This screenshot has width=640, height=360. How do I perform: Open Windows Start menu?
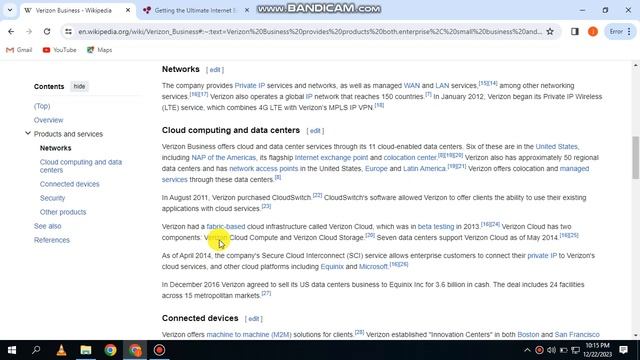click(12, 350)
